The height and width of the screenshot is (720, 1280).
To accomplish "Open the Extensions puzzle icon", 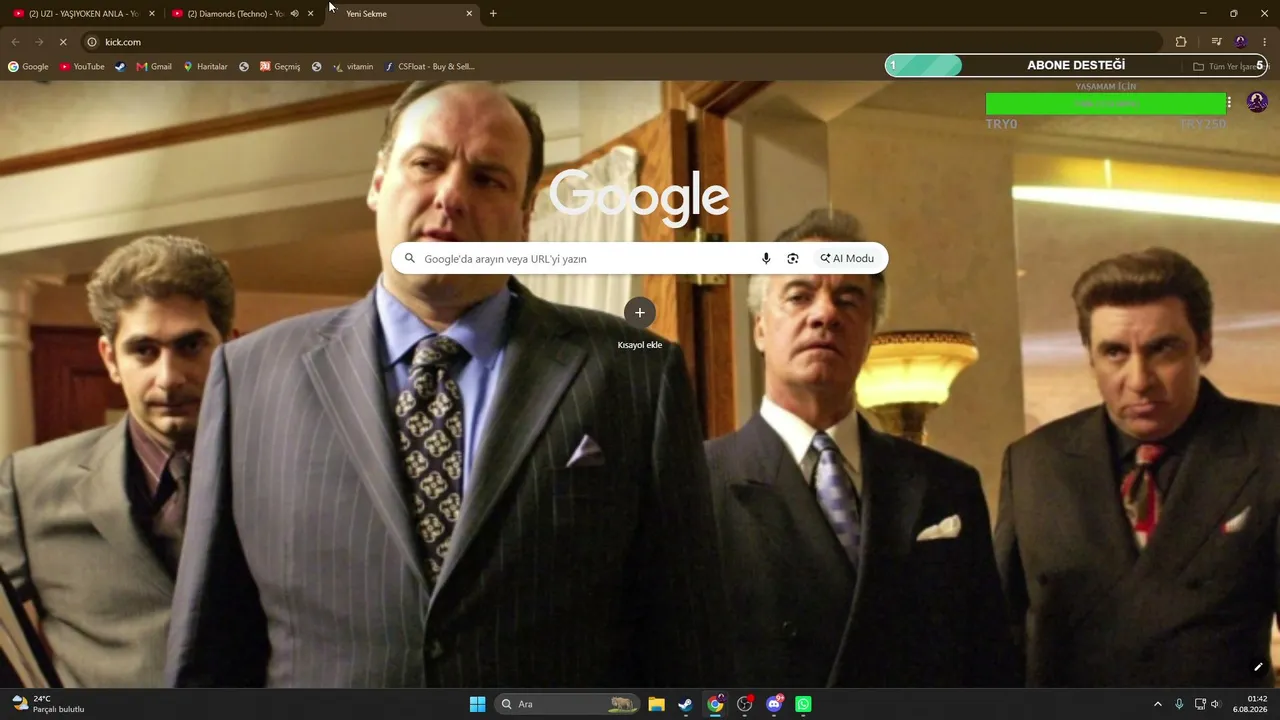I will (x=1181, y=42).
